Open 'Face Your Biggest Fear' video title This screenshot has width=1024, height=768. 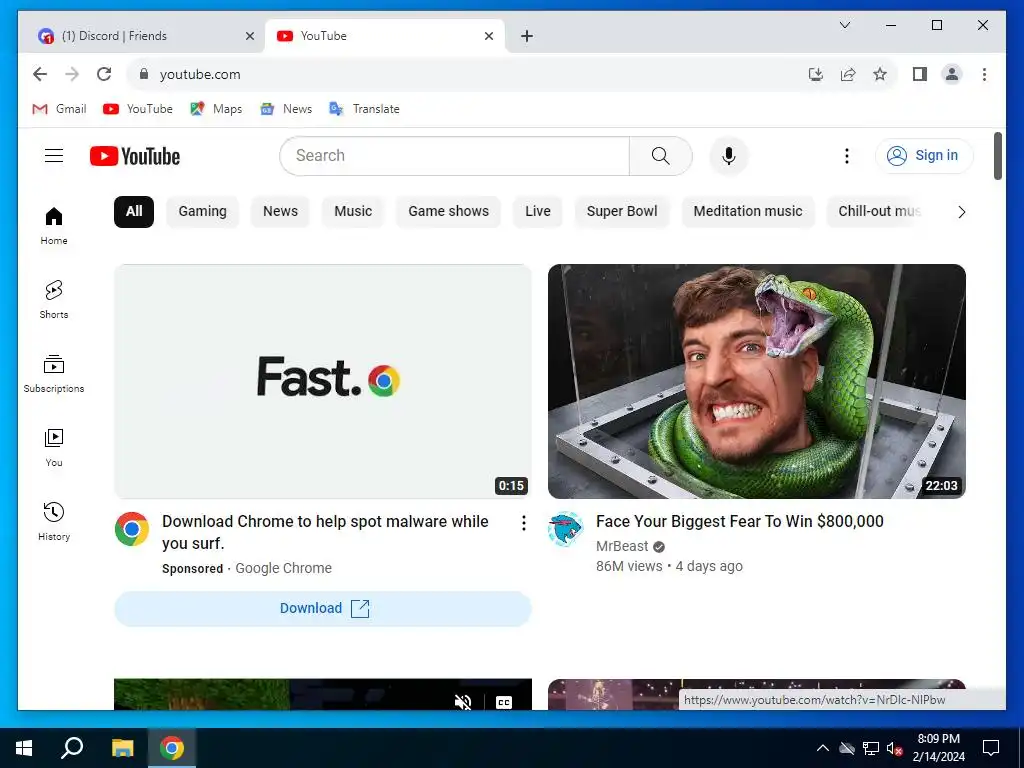739,521
